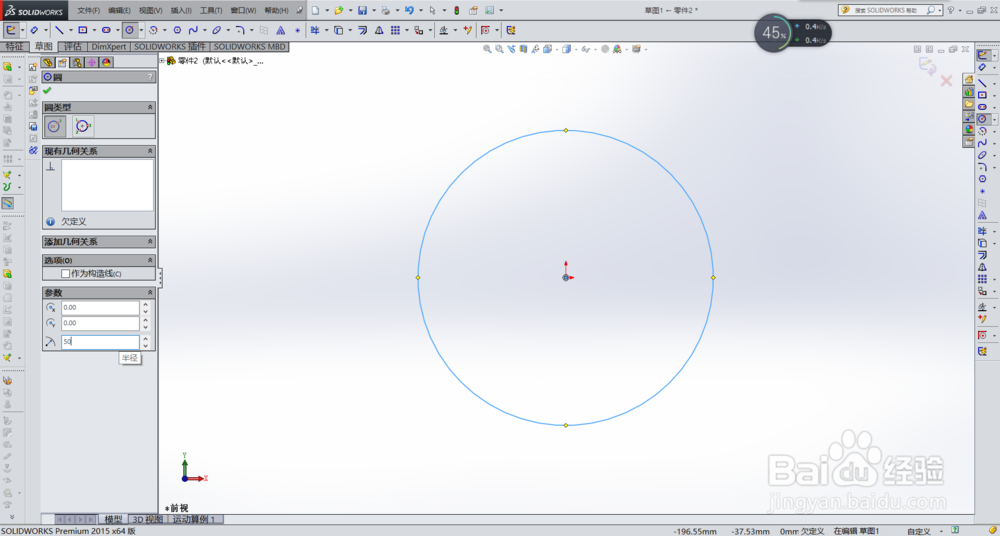
Task: Choose the center-based circle type button
Action: [x=54, y=126]
